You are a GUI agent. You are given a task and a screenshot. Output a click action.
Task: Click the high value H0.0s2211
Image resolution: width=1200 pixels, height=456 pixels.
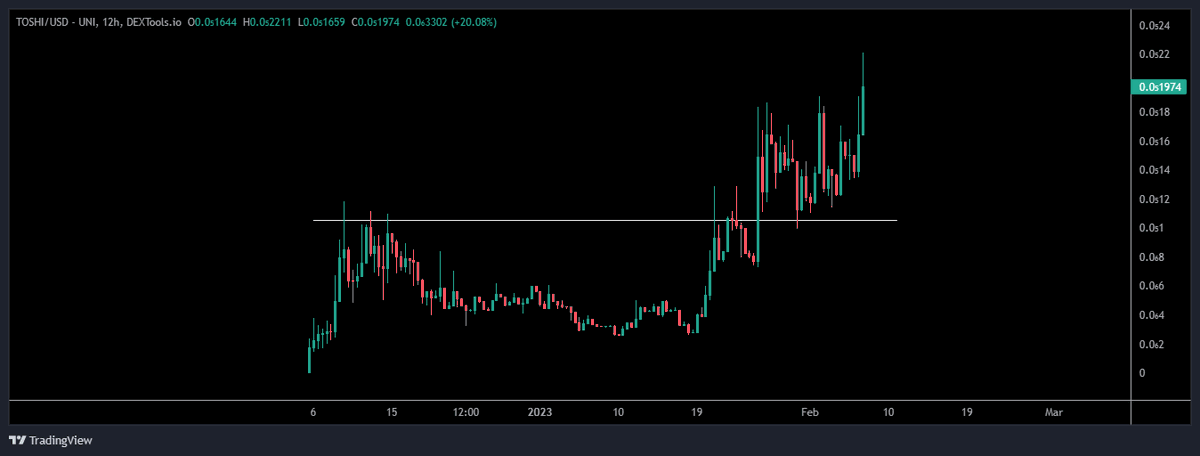(269, 22)
